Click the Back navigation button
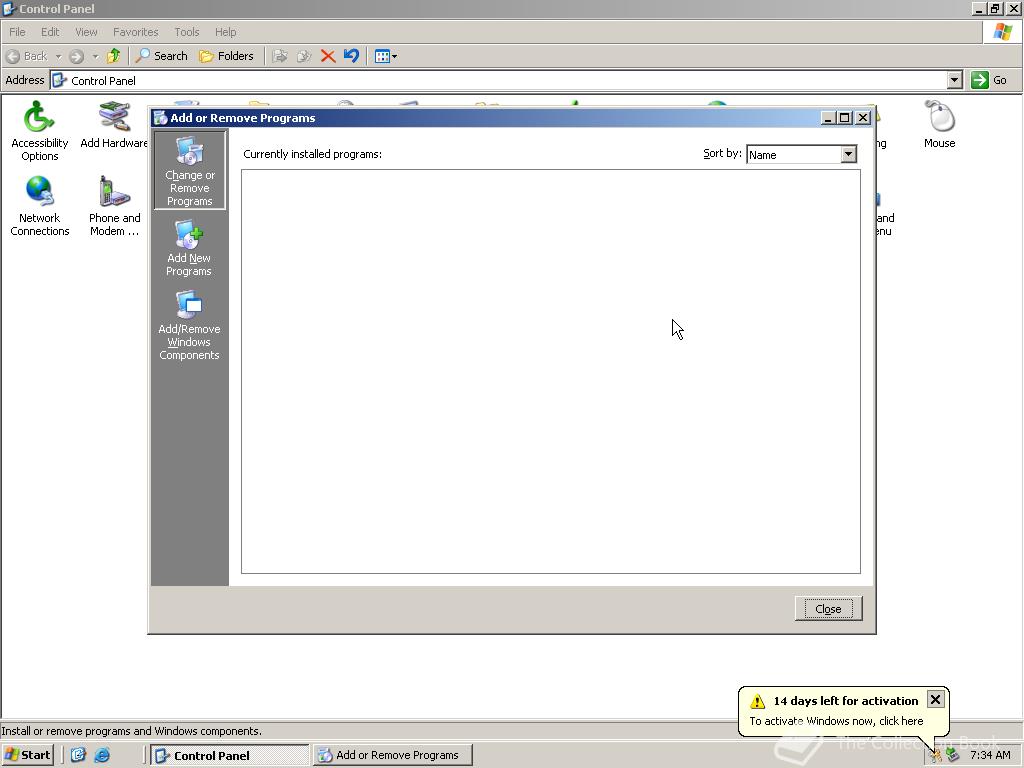This screenshot has height=768, width=1024. click(27, 56)
